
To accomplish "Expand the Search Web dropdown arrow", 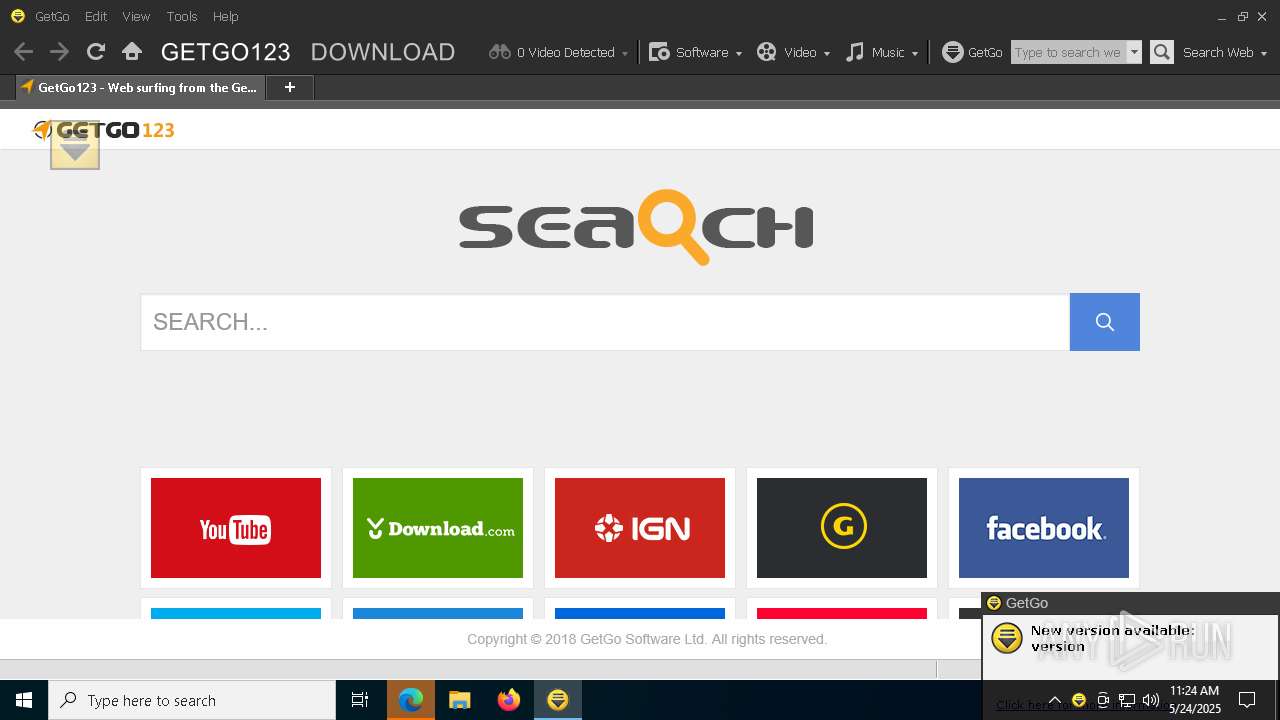I will click(x=1264, y=53).
